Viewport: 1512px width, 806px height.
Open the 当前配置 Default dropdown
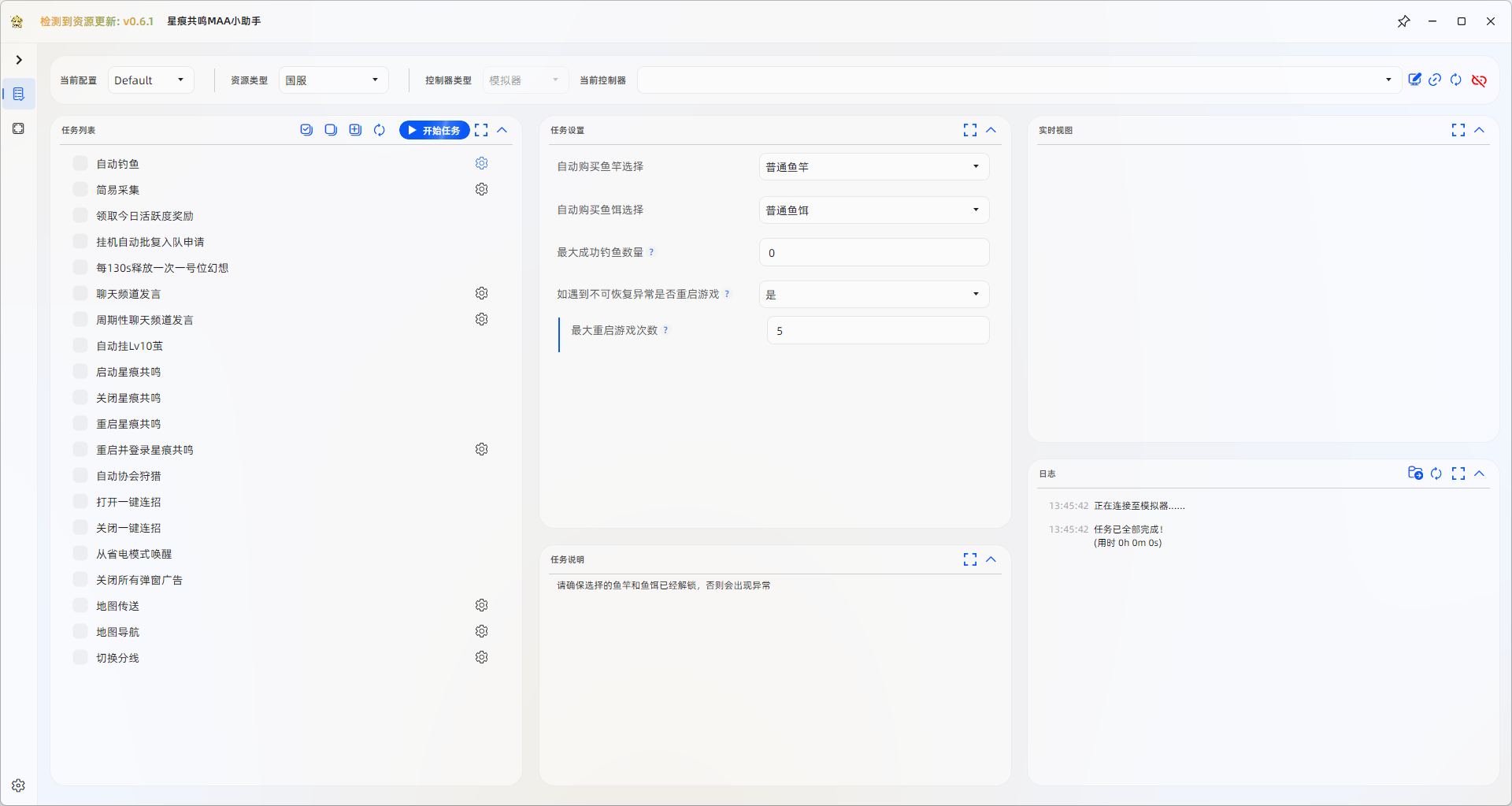coord(150,80)
